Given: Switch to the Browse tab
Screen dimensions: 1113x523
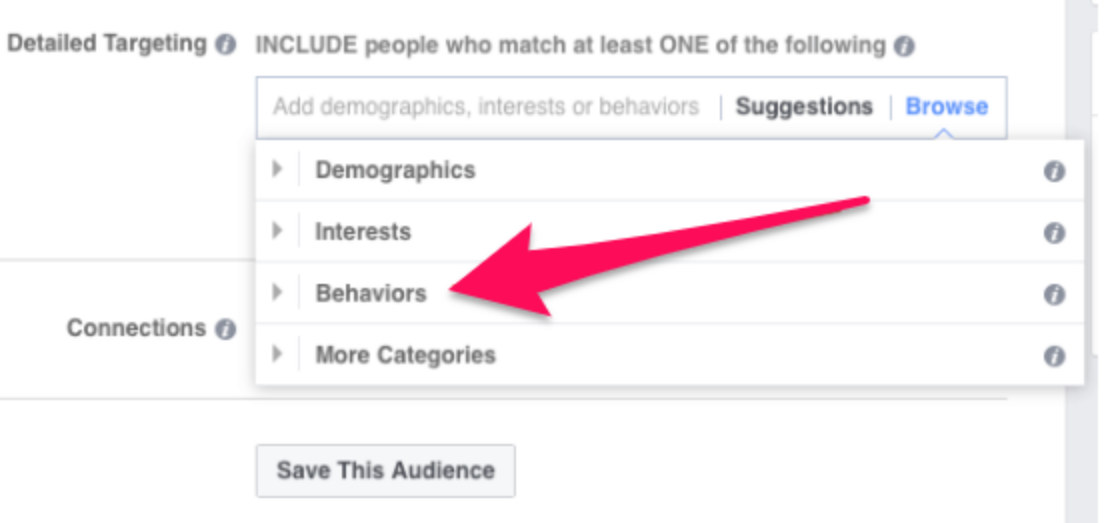Looking at the screenshot, I should [x=947, y=106].
